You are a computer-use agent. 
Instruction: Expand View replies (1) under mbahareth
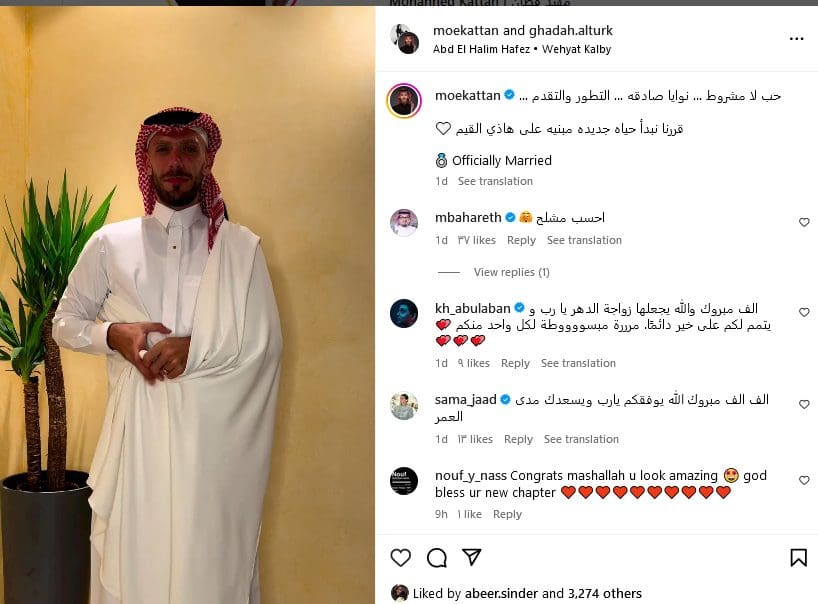click(511, 272)
